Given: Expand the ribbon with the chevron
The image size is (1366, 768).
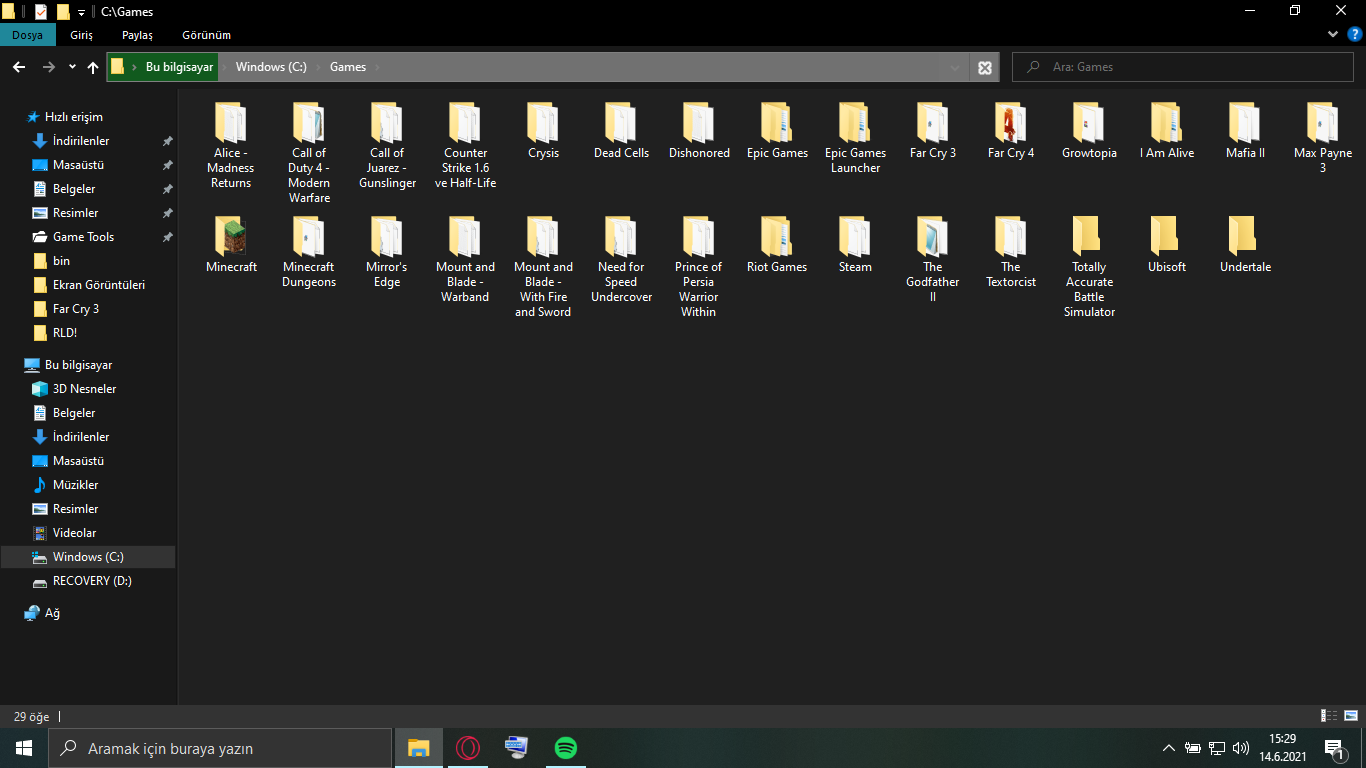Looking at the screenshot, I should coord(1333,34).
